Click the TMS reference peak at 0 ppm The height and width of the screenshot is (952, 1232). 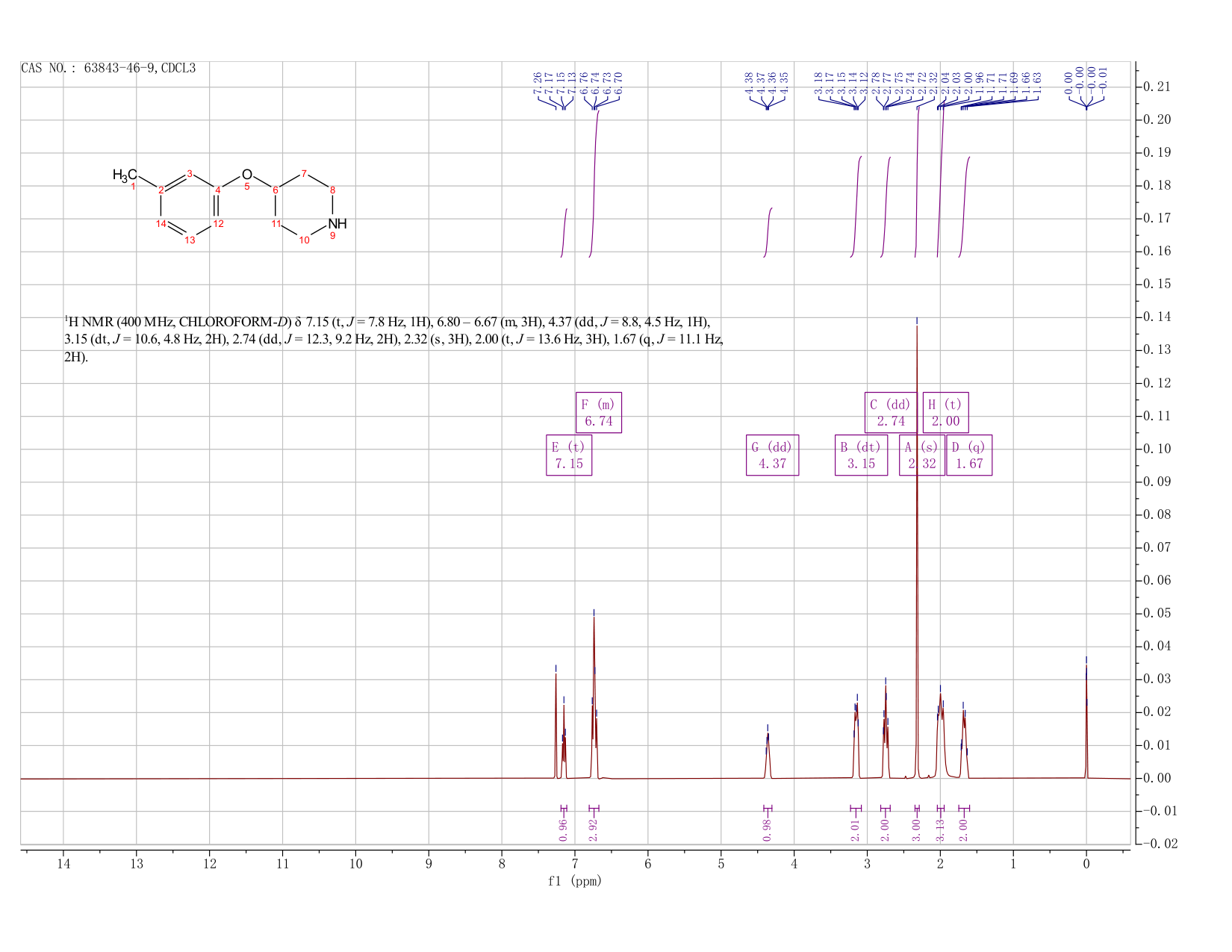(x=1086, y=721)
